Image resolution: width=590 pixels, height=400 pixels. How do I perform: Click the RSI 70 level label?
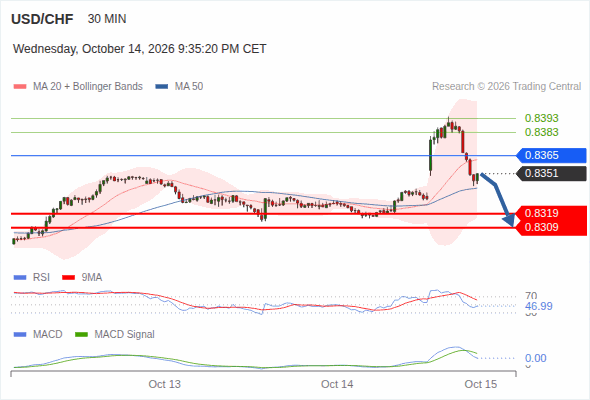[531, 296]
